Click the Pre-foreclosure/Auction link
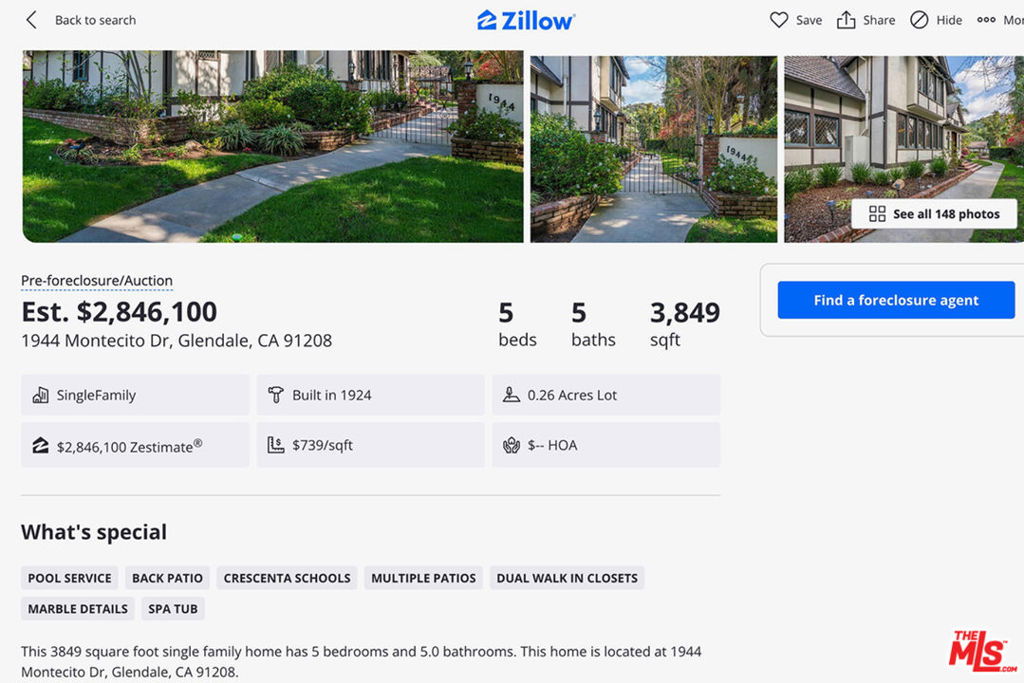 97,281
